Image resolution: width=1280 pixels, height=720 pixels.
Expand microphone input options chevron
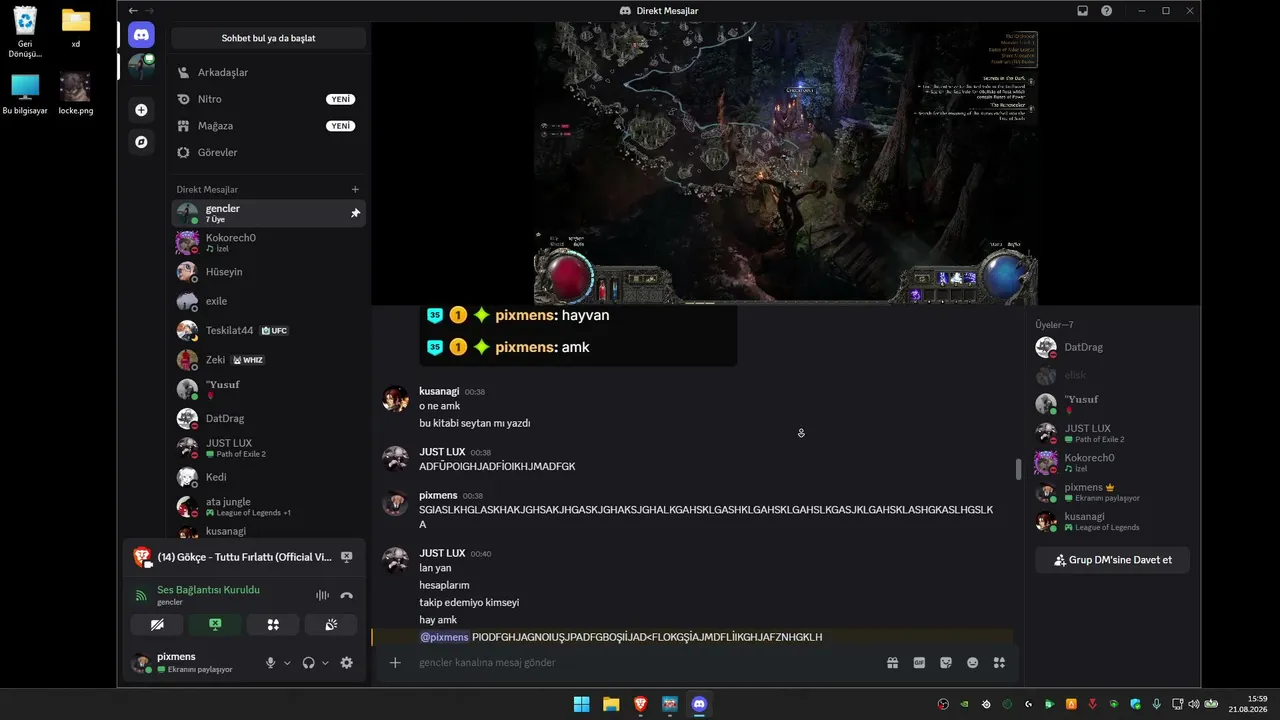(287, 663)
